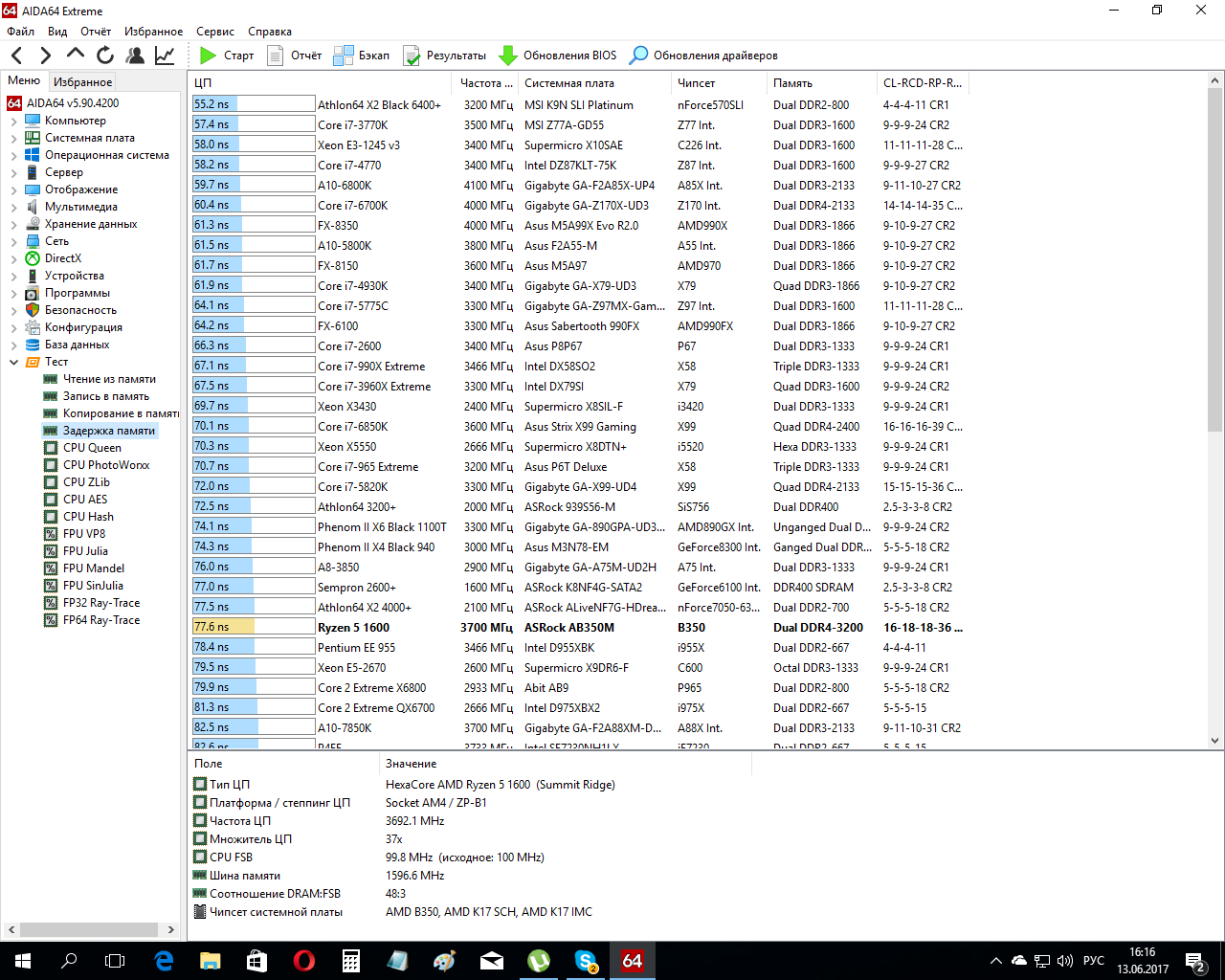
Task: Select the CPU PhotoWorxx benchmark icon
Action: click(51, 465)
